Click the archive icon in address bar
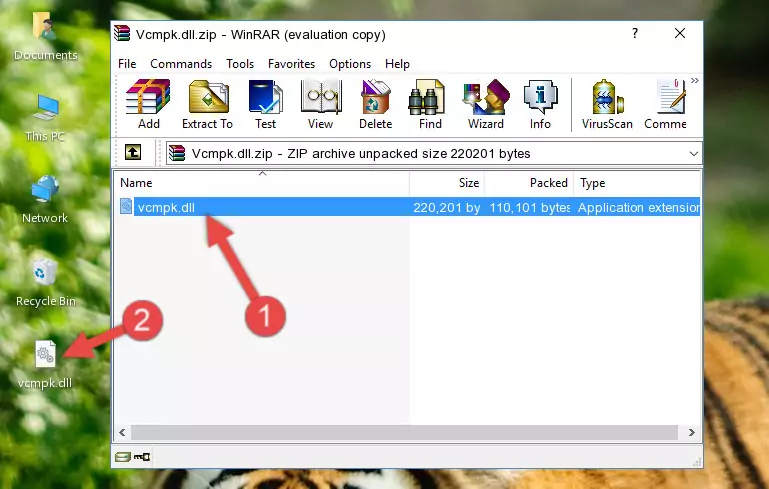The height and width of the screenshot is (489, 769). tap(177, 153)
